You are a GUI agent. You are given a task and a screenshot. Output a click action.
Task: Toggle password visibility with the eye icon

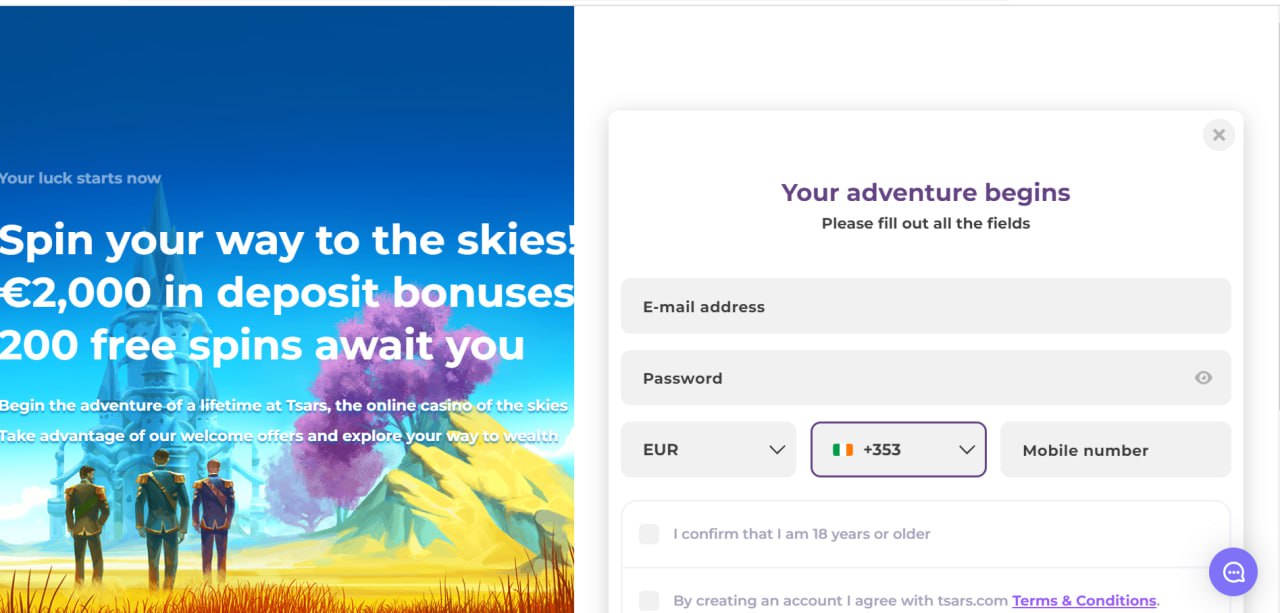tap(1203, 378)
